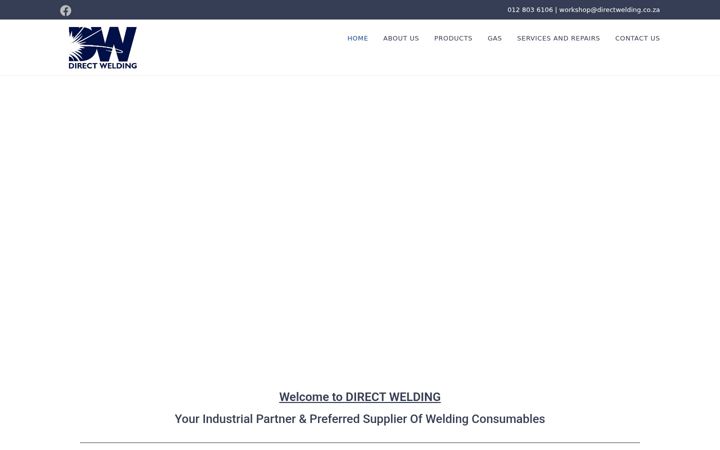Select the Industrial Partner tagline text

click(360, 419)
